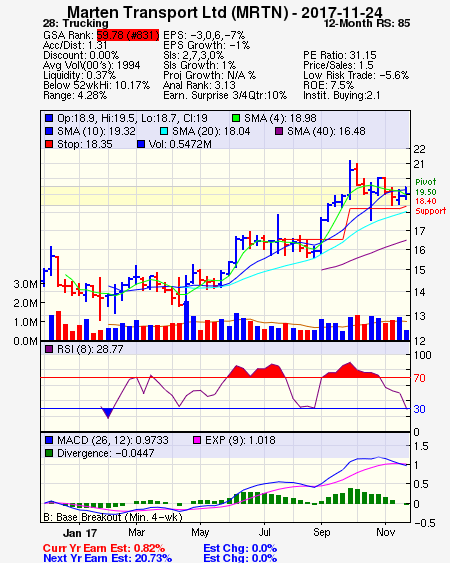
Task: Click the Sls: 2,7,3,0% text
Action: coord(193,55)
